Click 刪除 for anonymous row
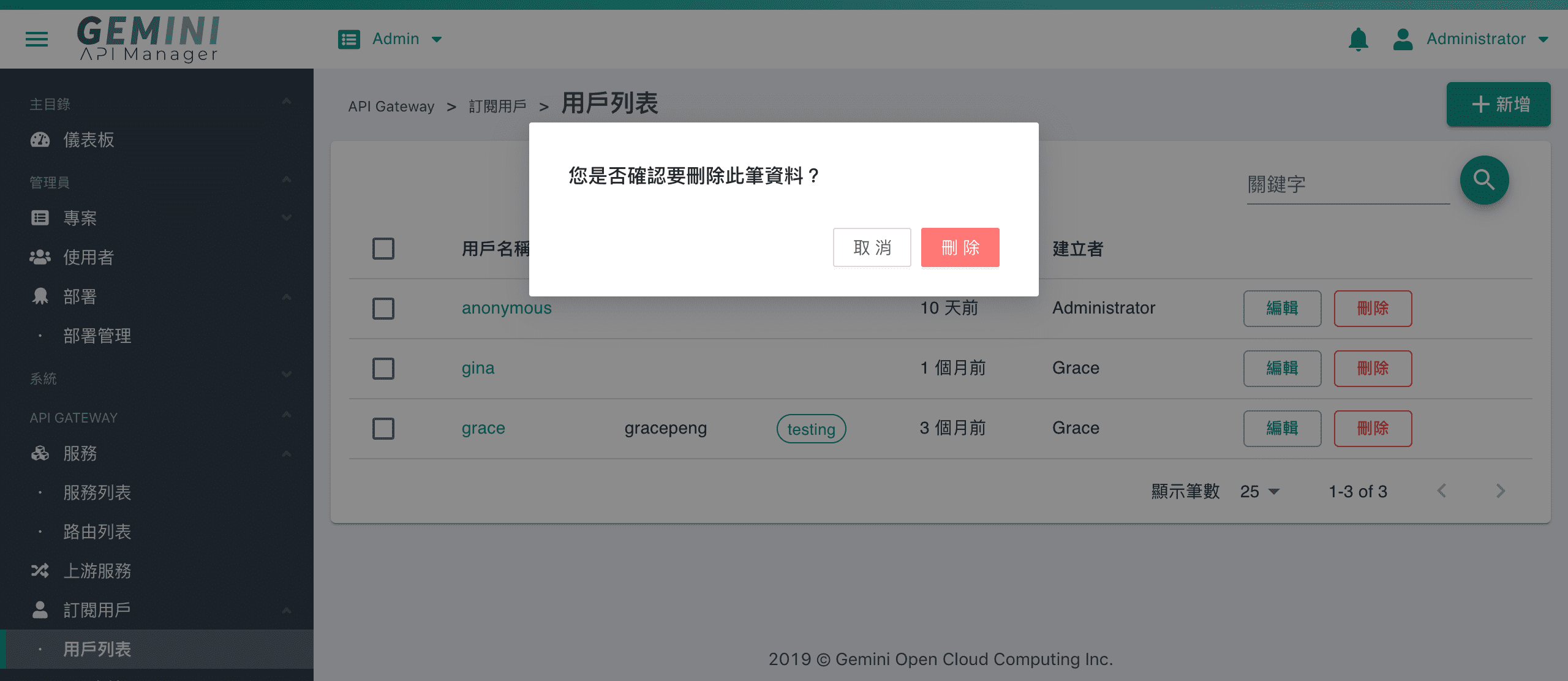Screen dimensions: 1568x681 (x=1373, y=308)
